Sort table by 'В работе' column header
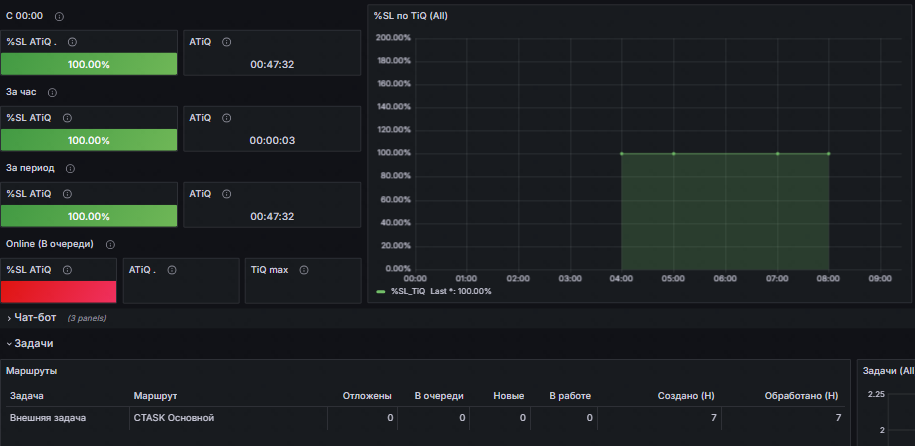Image resolution: width=915 pixels, height=446 pixels. (570, 396)
